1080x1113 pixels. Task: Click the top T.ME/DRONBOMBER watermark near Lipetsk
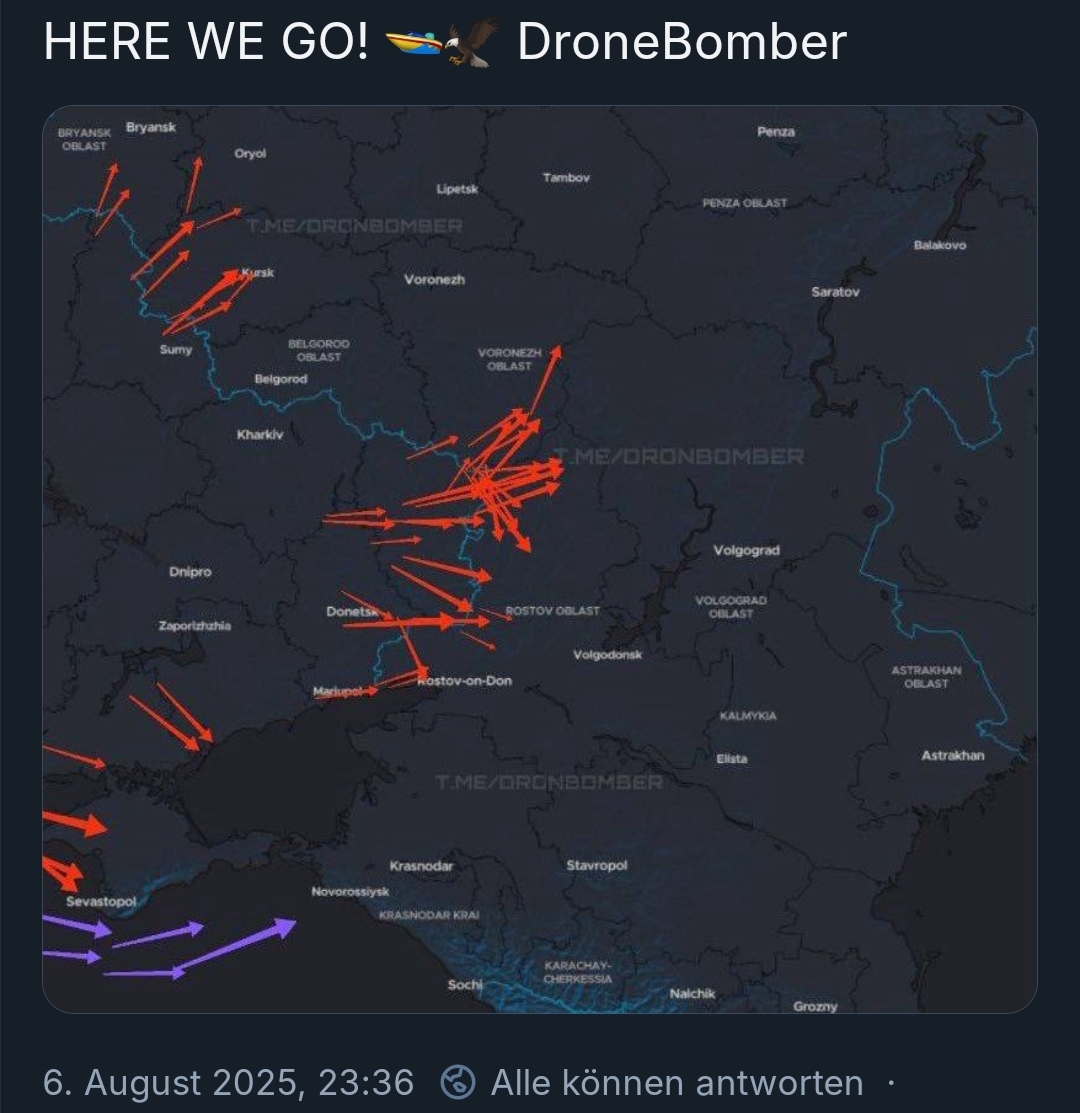pyautogui.click(x=355, y=226)
